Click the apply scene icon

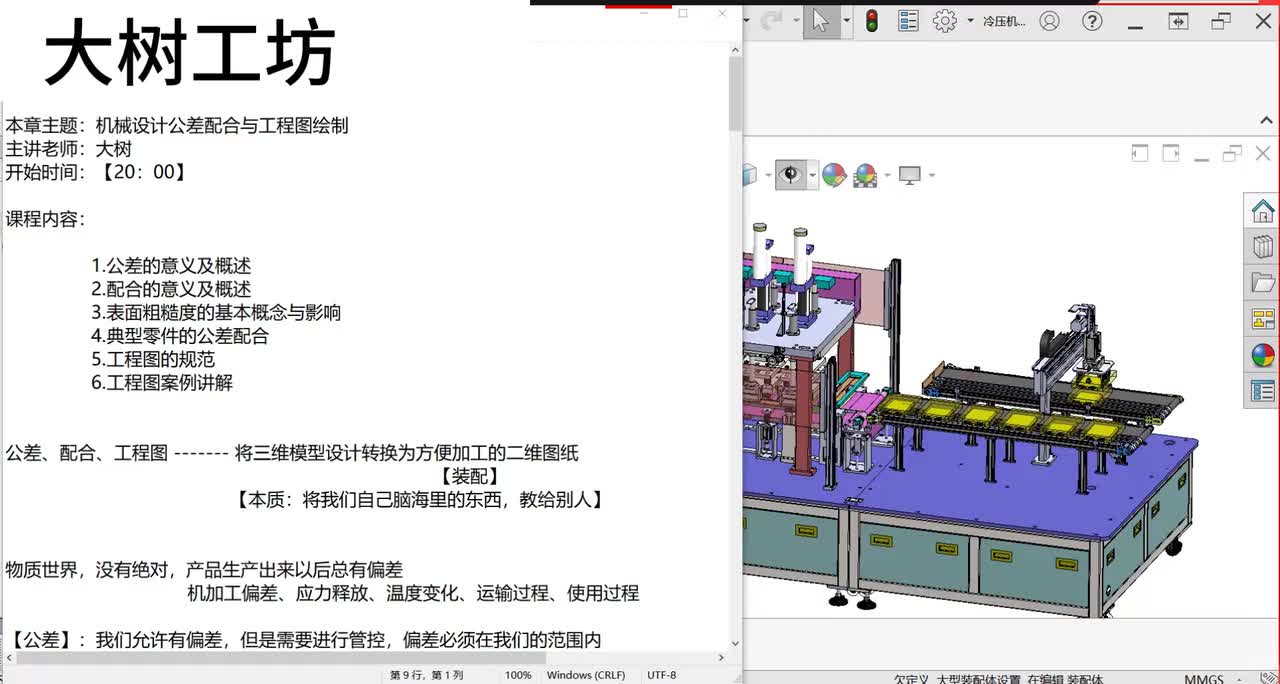pyautogui.click(x=865, y=175)
